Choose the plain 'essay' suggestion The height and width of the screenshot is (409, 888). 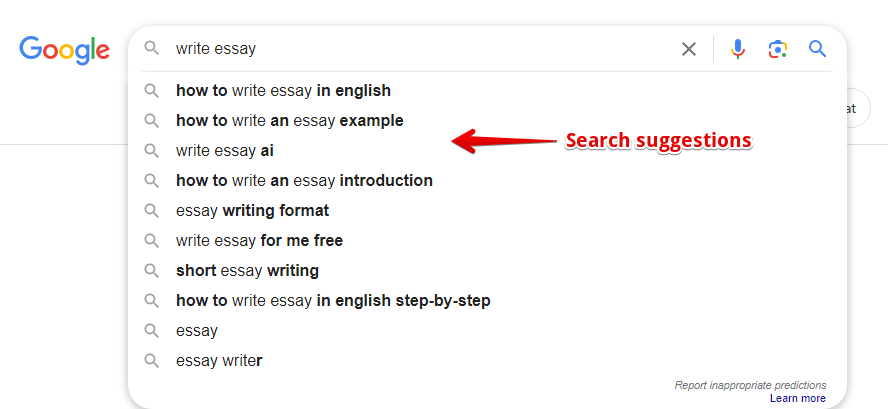[197, 331]
